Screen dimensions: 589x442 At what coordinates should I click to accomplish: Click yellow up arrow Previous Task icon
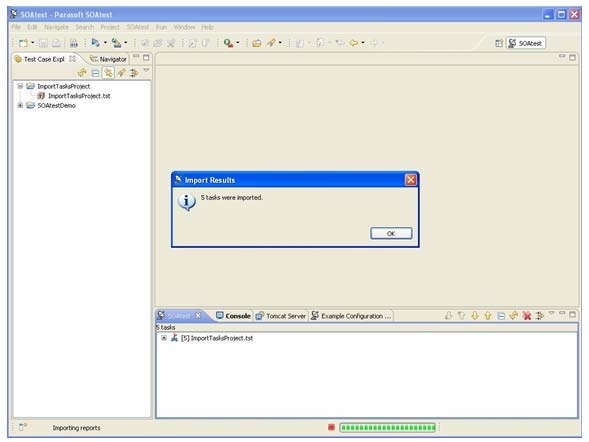point(488,316)
